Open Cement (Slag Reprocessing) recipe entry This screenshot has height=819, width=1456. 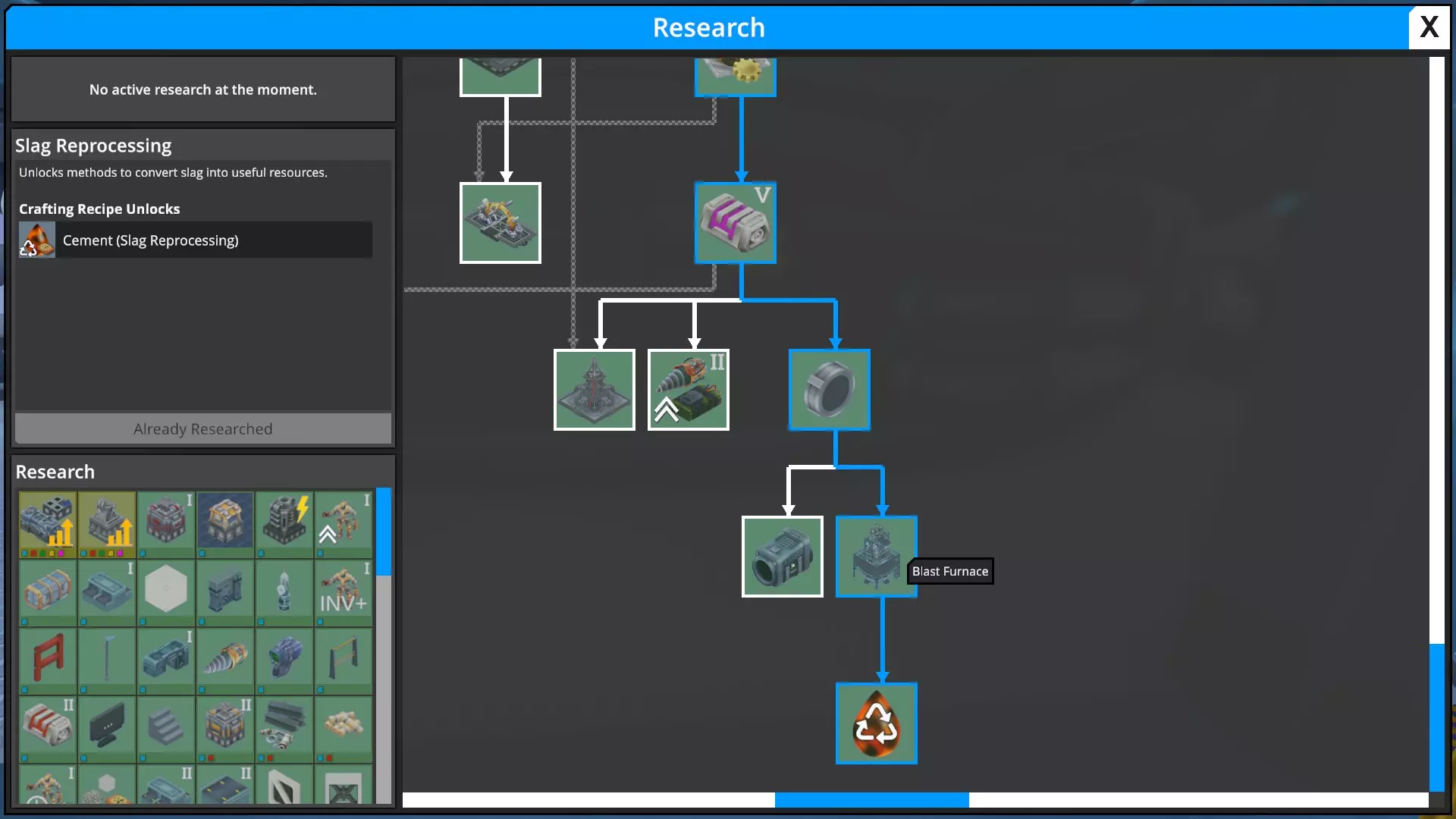pyautogui.click(x=195, y=240)
